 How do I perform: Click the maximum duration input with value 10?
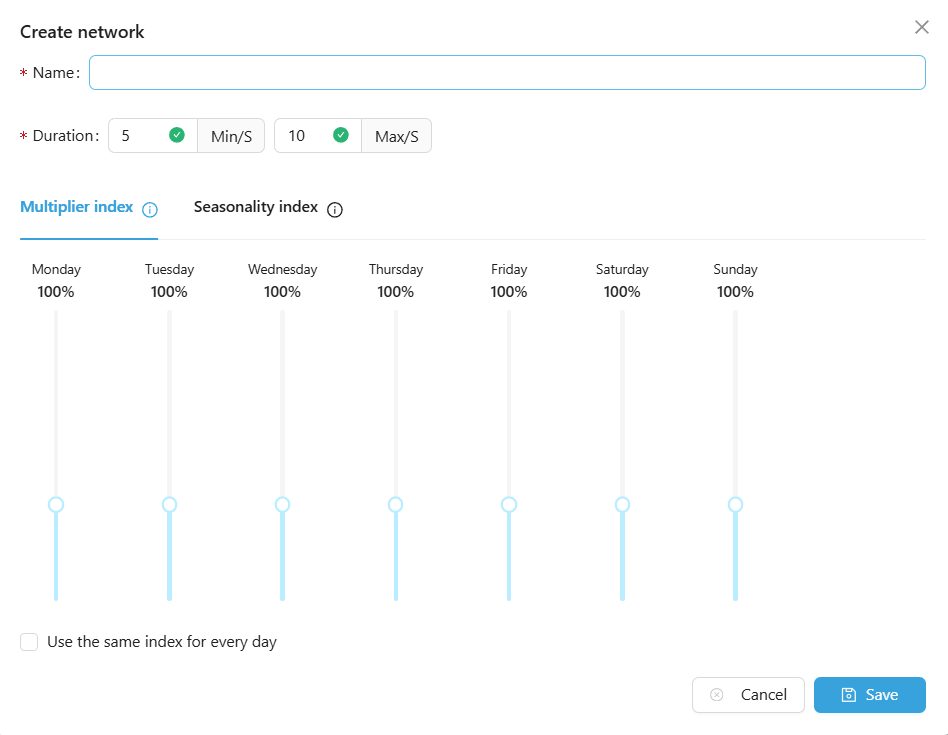point(304,136)
